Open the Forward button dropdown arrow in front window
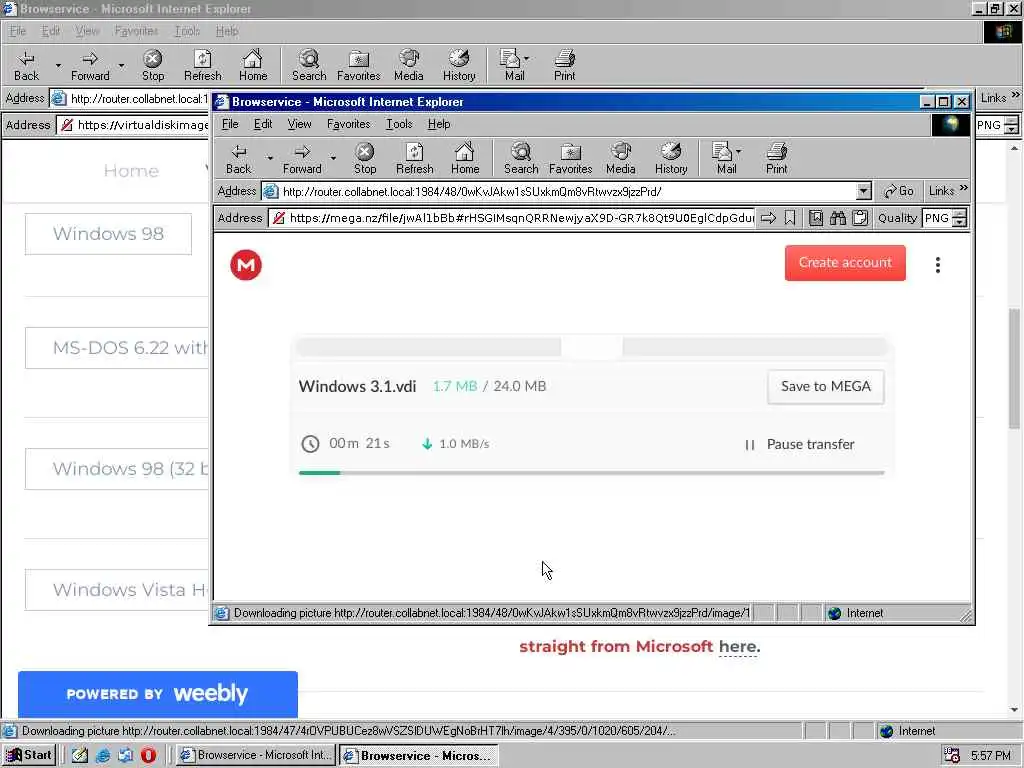 click(333, 158)
